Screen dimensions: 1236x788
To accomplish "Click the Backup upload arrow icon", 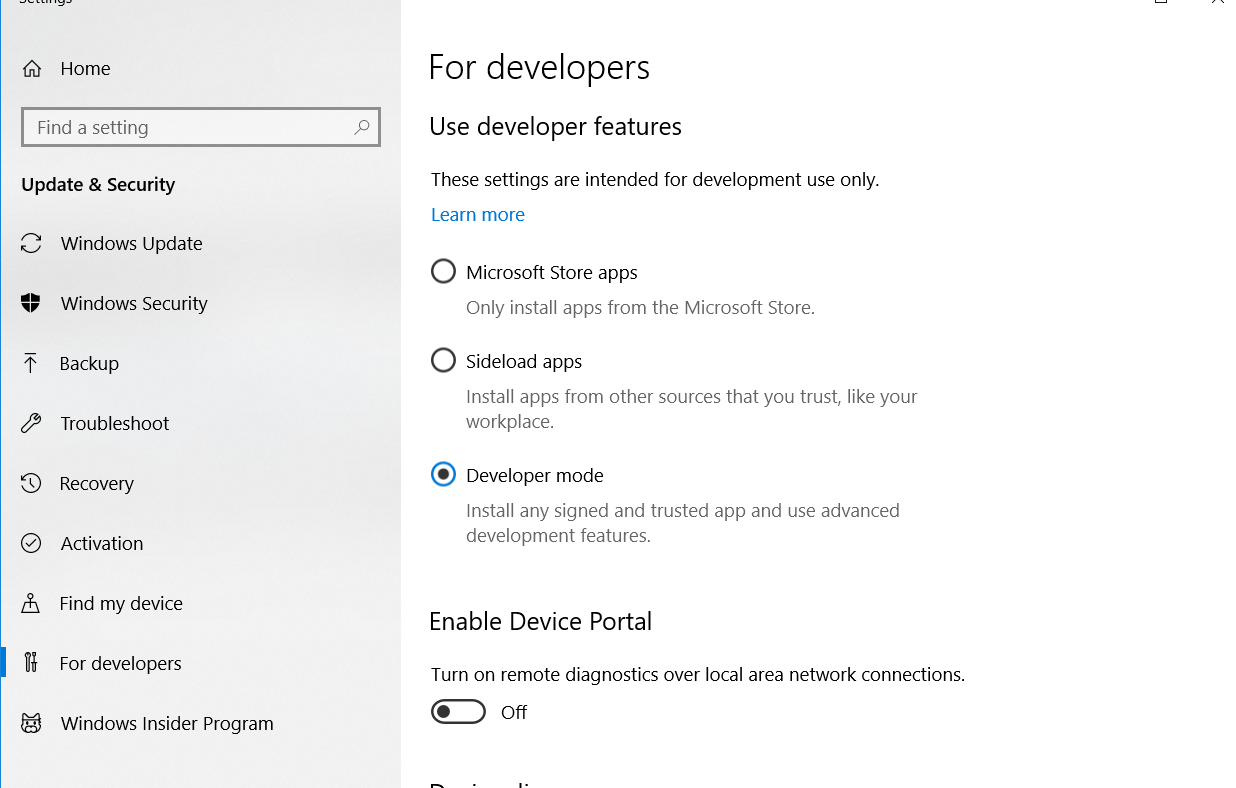I will tap(31, 363).
